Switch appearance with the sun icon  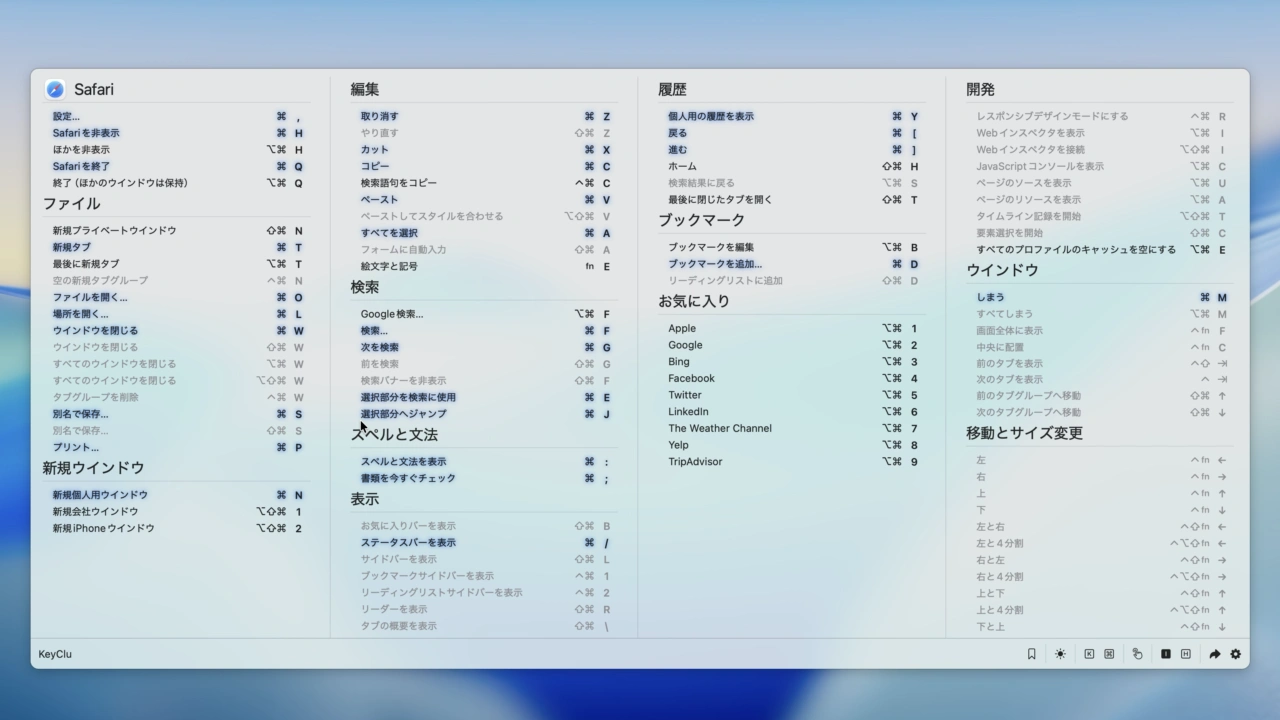(x=1060, y=654)
